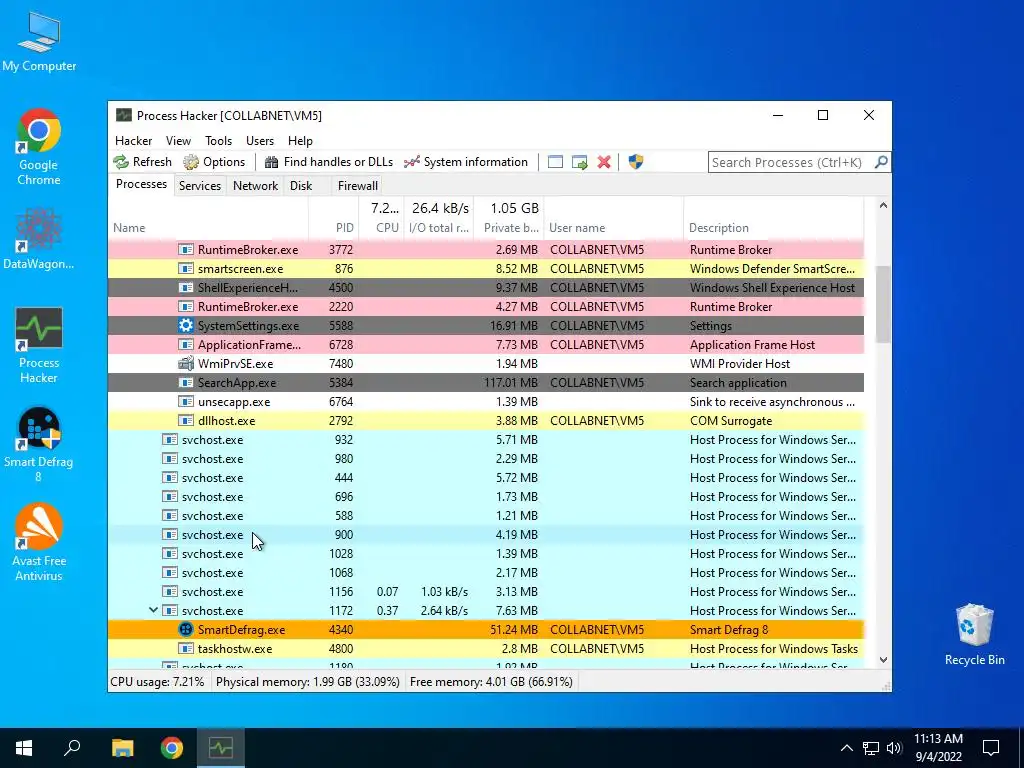Click the red X terminate icon
This screenshot has height=768, width=1024.
click(604, 162)
